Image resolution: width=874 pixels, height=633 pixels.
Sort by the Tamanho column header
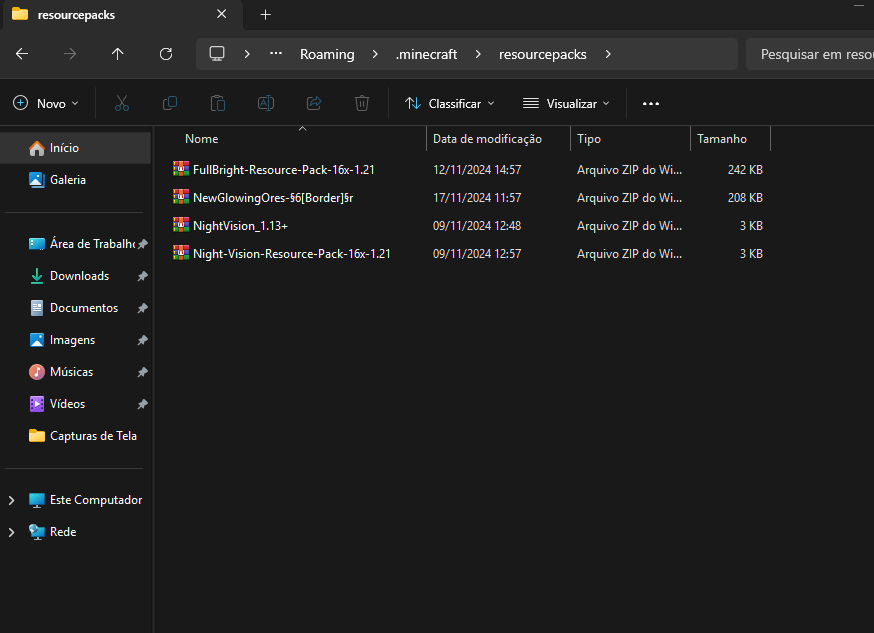tap(730, 139)
